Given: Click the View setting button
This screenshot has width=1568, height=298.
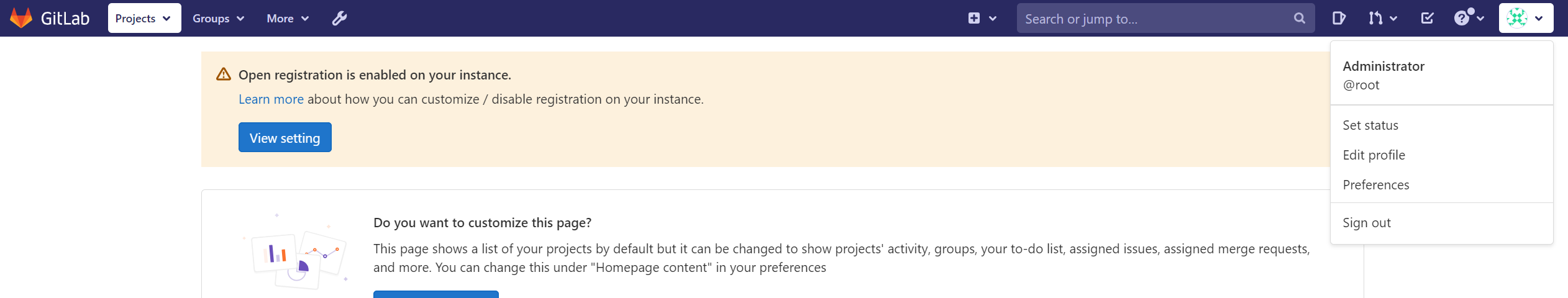Looking at the screenshot, I should tap(285, 137).
